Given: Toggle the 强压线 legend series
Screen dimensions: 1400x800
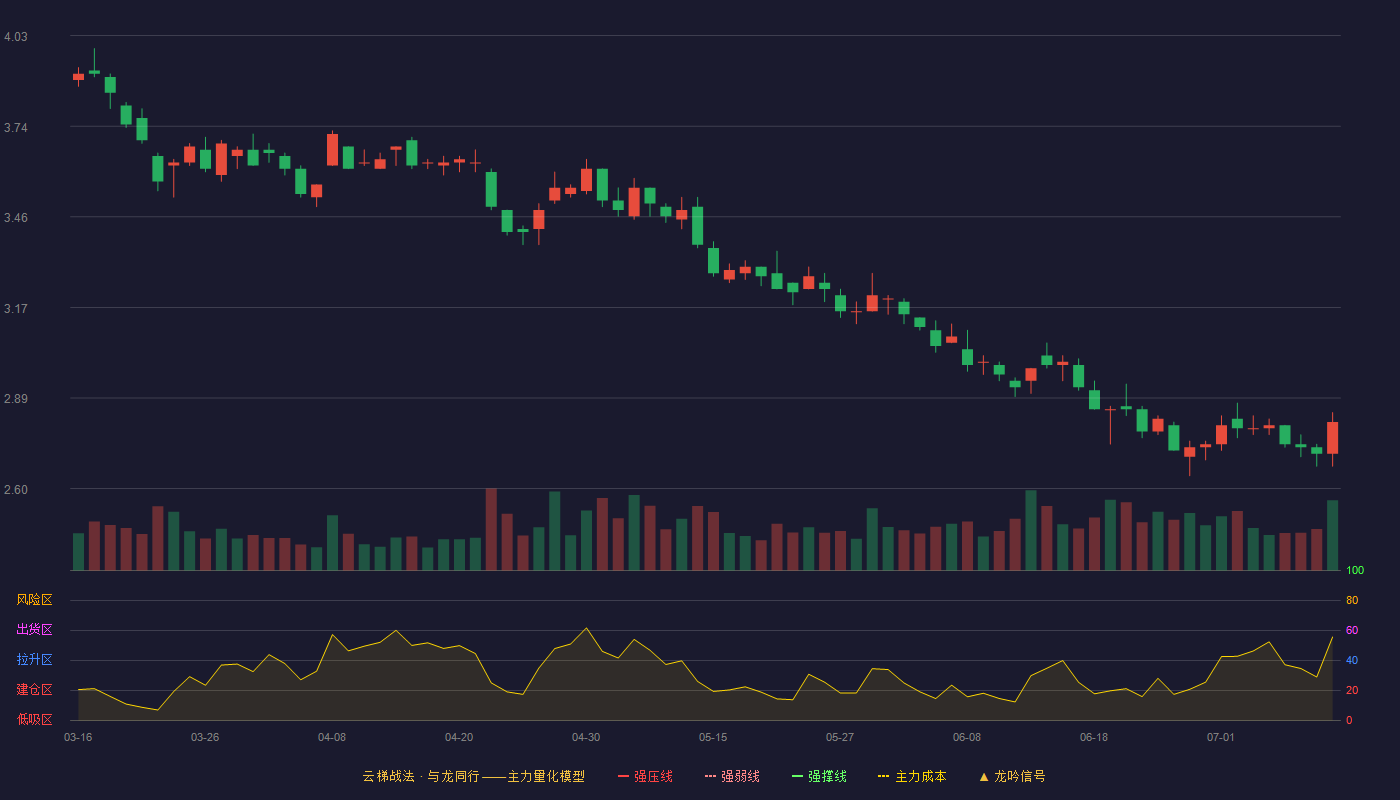Looking at the screenshot, I should pyautogui.click(x=645, y=776).
